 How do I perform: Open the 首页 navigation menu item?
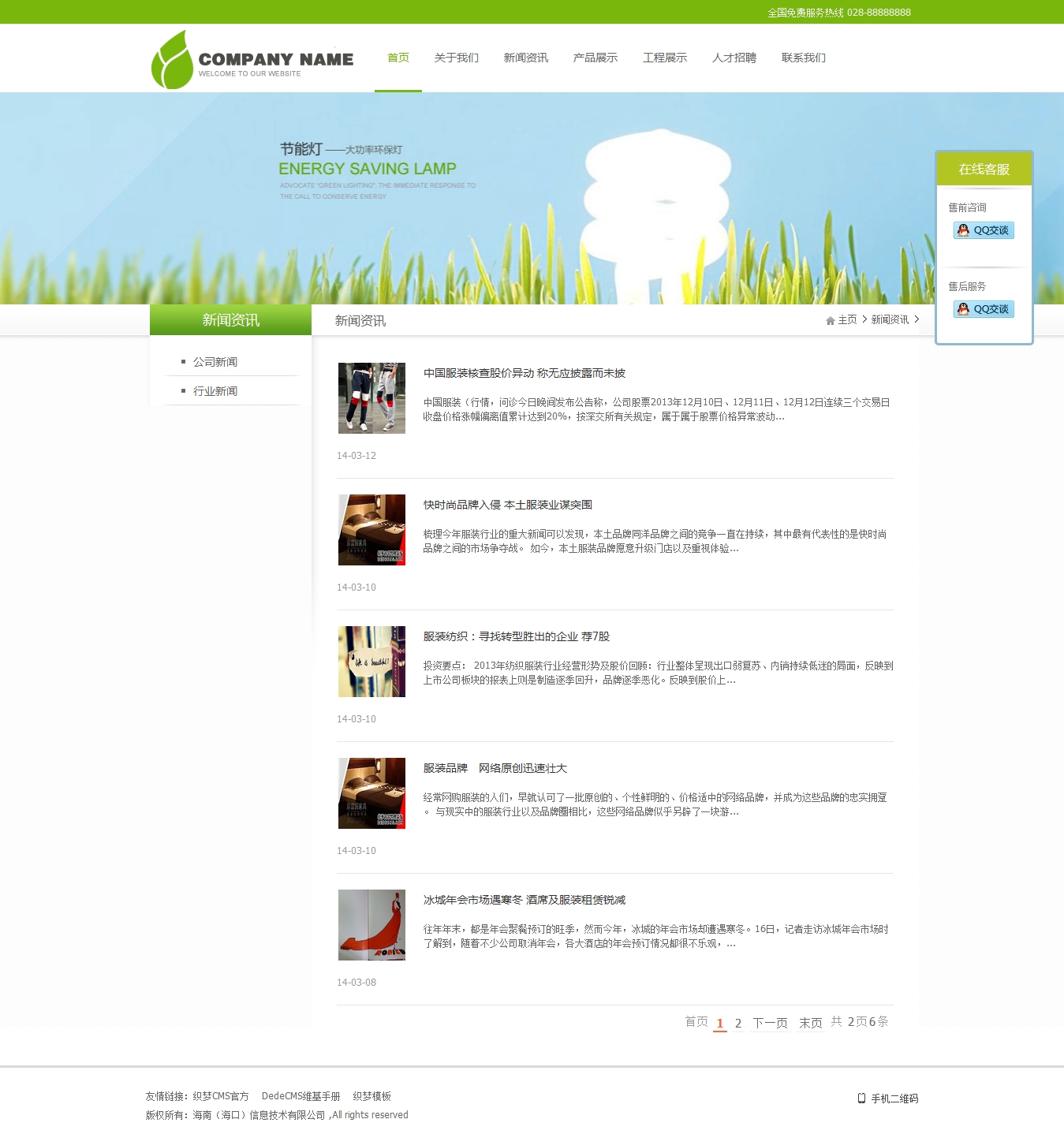pos(398,58)
